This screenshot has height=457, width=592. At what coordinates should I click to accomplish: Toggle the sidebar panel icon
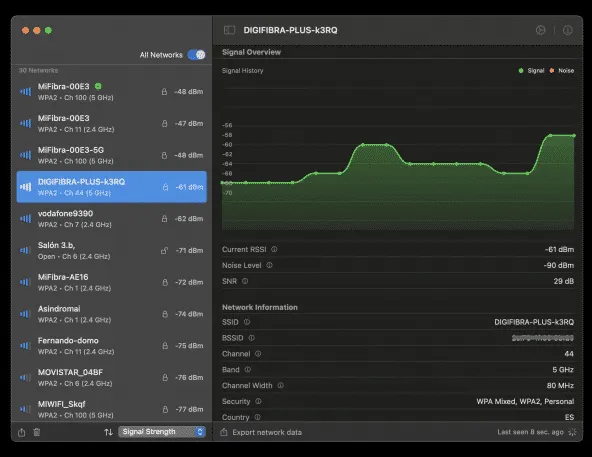pos(230,30)
